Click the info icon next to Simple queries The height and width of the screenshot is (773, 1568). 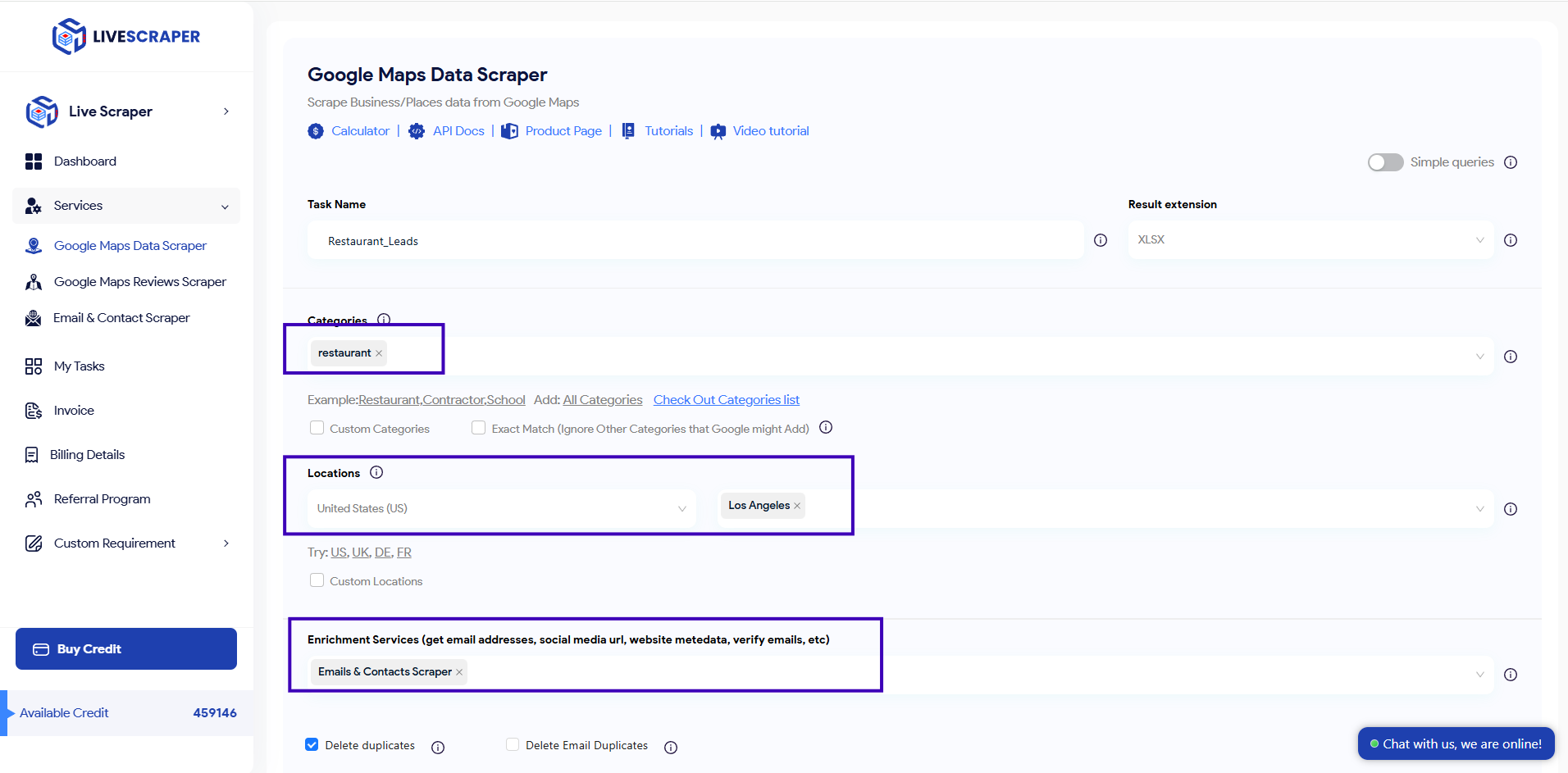pos(1511,162)
